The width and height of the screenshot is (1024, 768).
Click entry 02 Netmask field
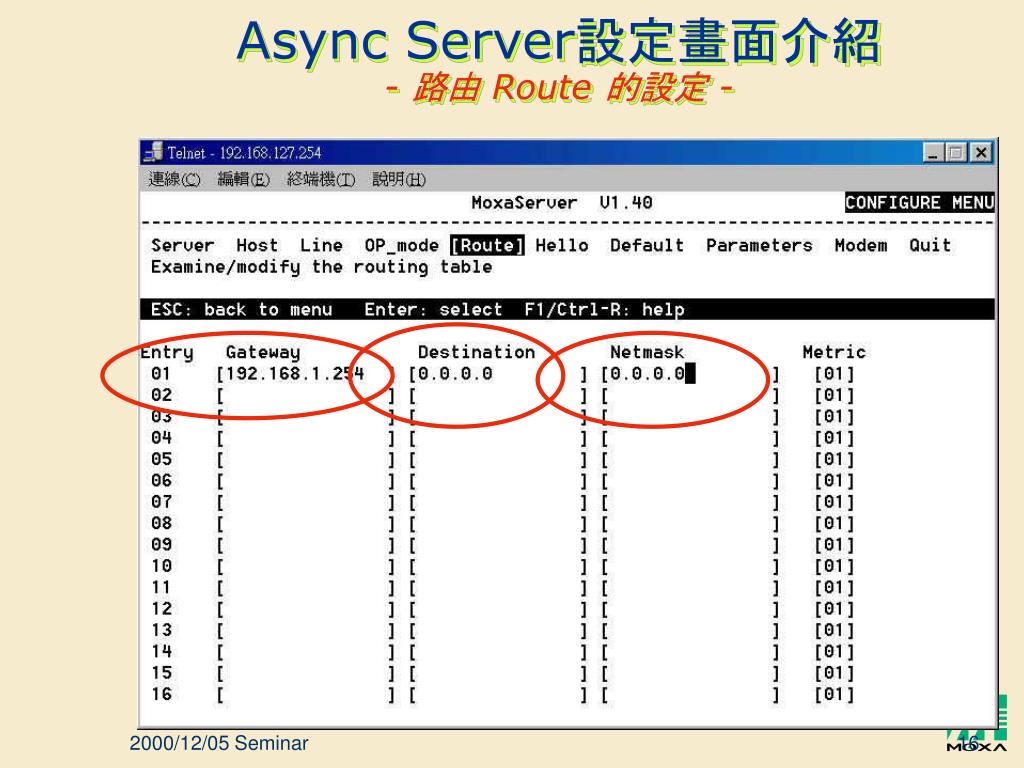coord(690,395)
